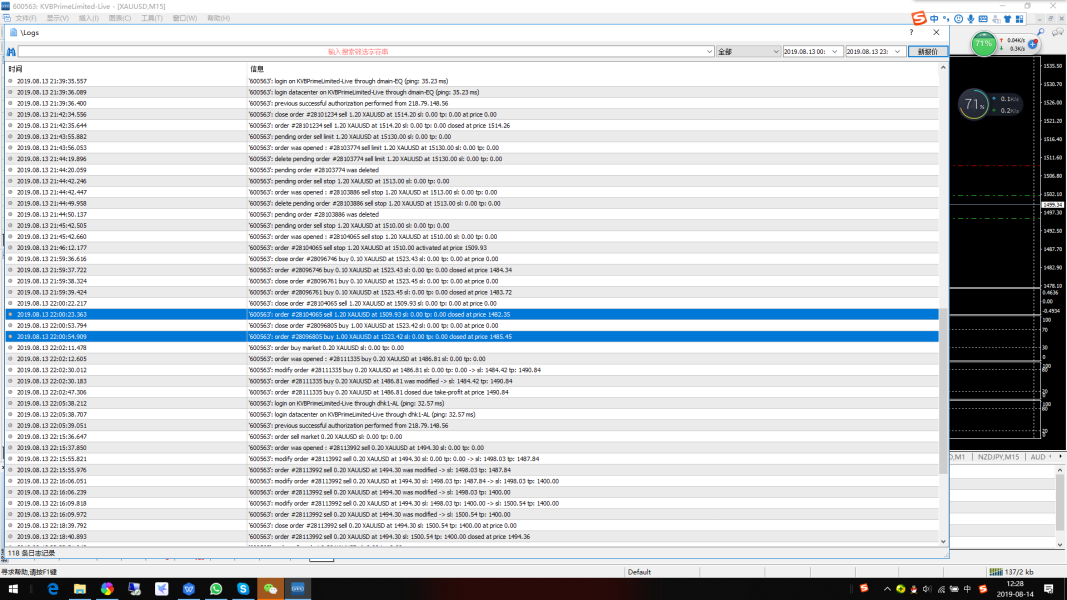Open the 文件(F) menu
Image resolution: width=1067 pixels, height=600 pixels.
click(27, 18)
